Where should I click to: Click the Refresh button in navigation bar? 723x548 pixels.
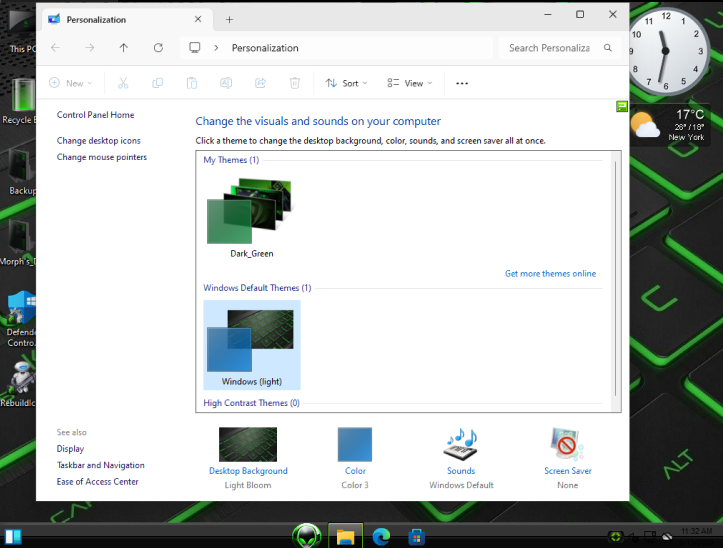coord(158,48)
